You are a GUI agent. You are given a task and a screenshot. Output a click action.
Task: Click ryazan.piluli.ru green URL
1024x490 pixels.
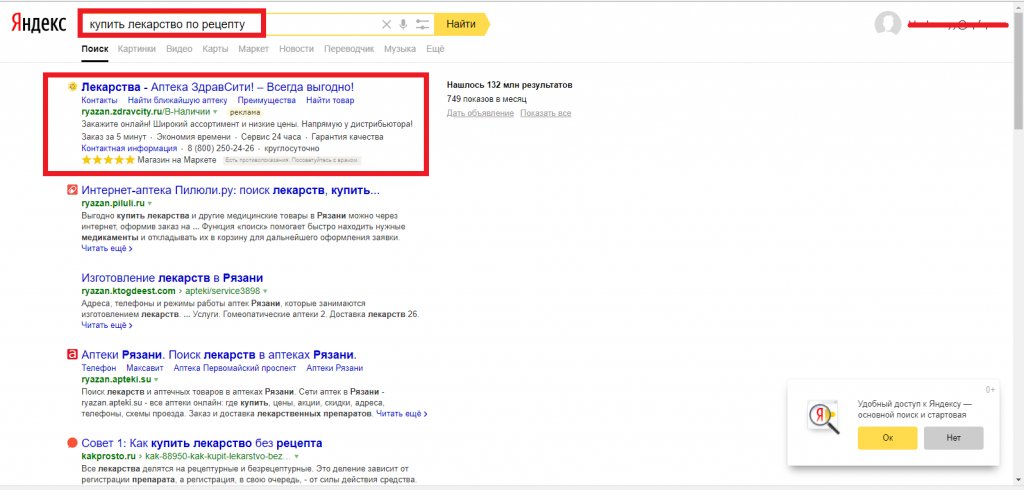click(x=113, y=203)
